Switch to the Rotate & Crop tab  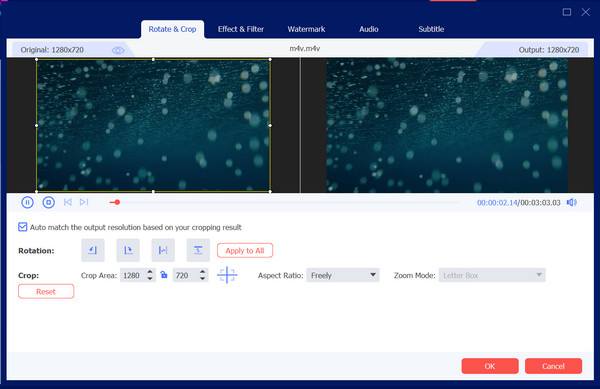[x=172, y=29]
